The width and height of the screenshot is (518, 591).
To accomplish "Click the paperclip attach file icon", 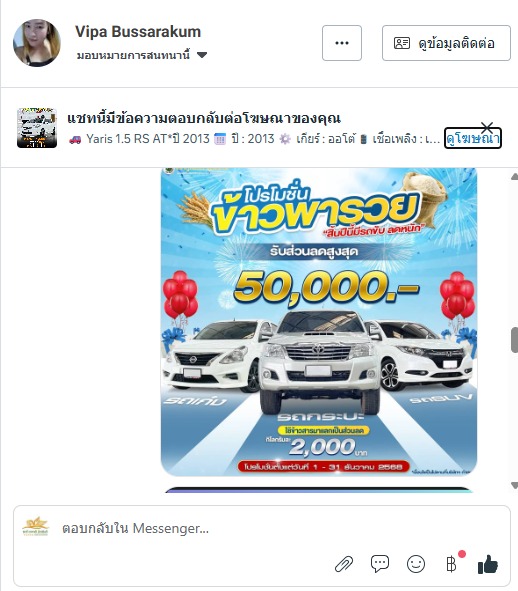I will 344,564.
